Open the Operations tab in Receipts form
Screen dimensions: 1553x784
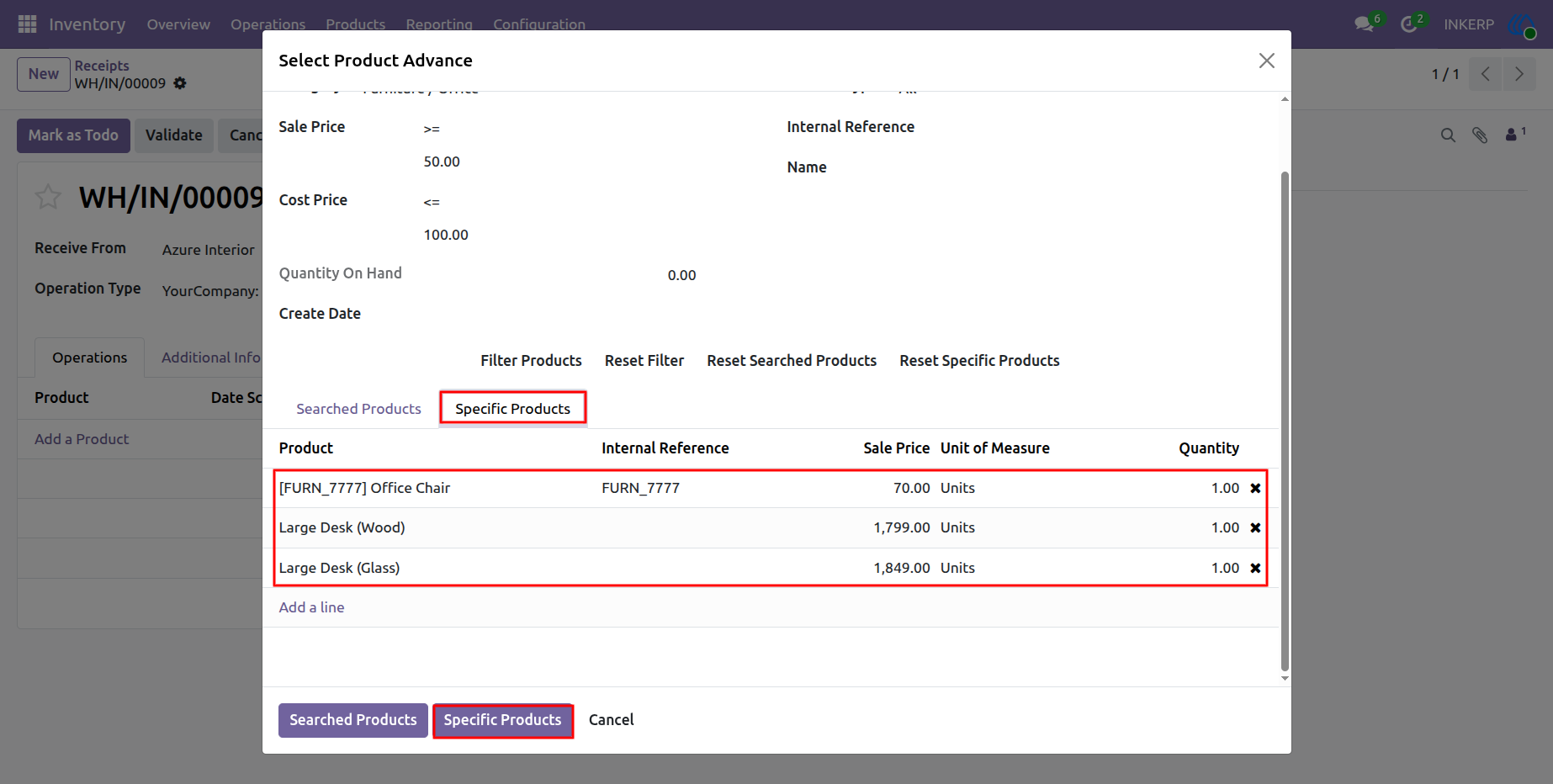point(89,358)
